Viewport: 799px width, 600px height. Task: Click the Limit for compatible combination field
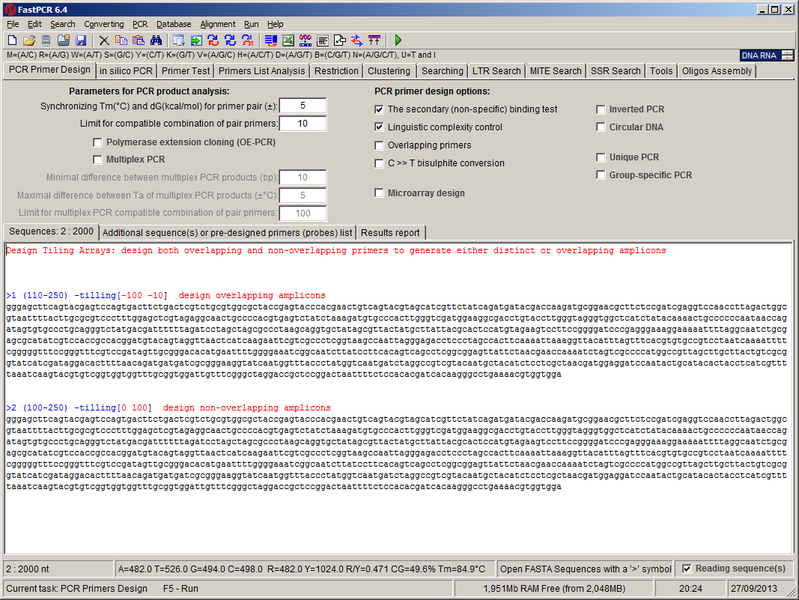click(x=303, y=123)
